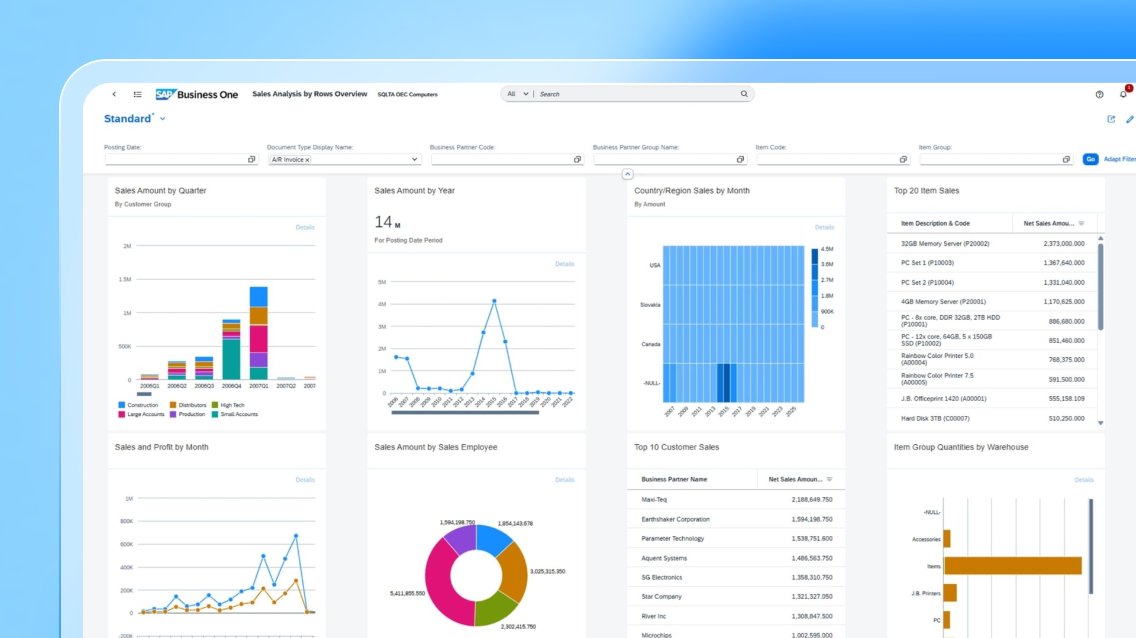This screenshot has width=1136, height=638.
Task: Click the Construction legend color swatch
Action: (122, 406)
